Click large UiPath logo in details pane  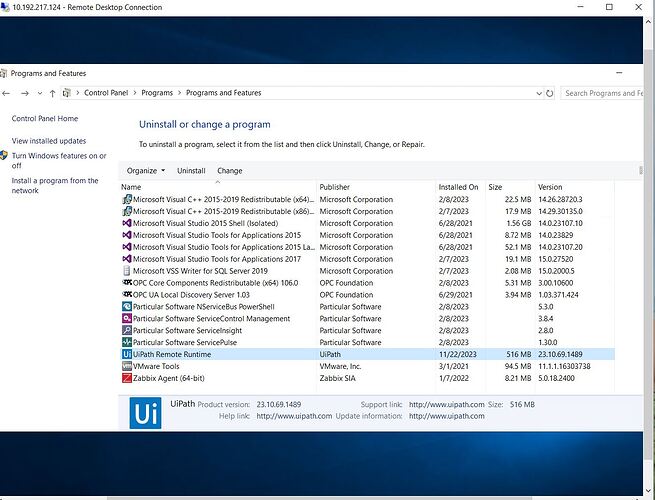145,413
